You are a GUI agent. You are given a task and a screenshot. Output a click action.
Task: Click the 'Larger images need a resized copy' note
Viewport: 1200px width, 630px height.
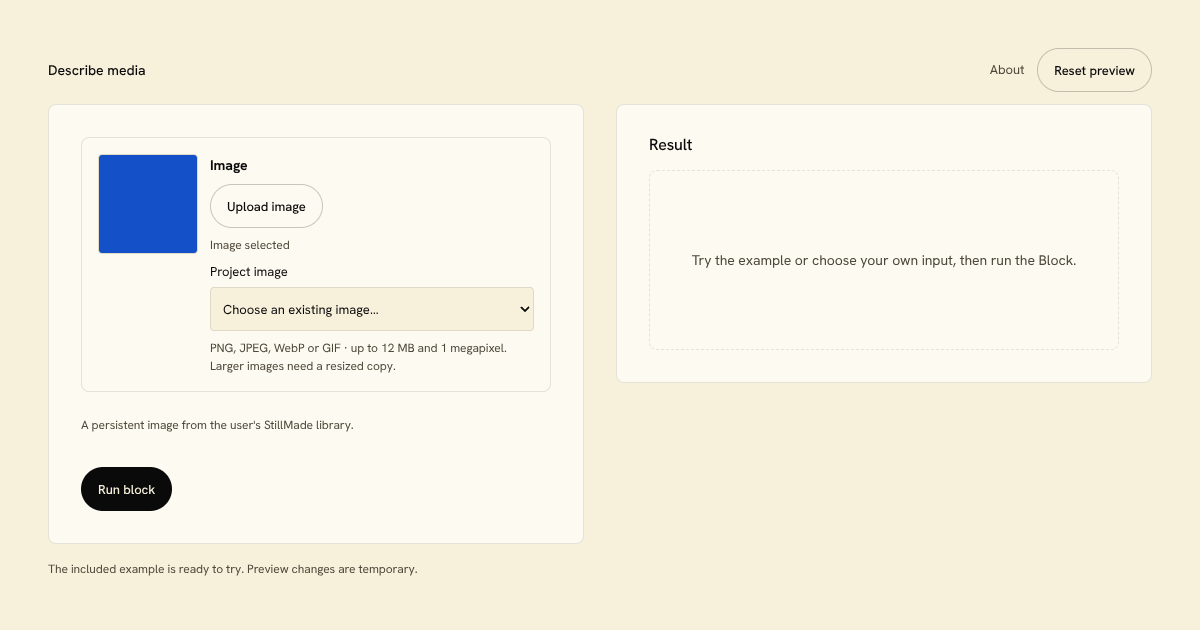click(x=303, y=366)
